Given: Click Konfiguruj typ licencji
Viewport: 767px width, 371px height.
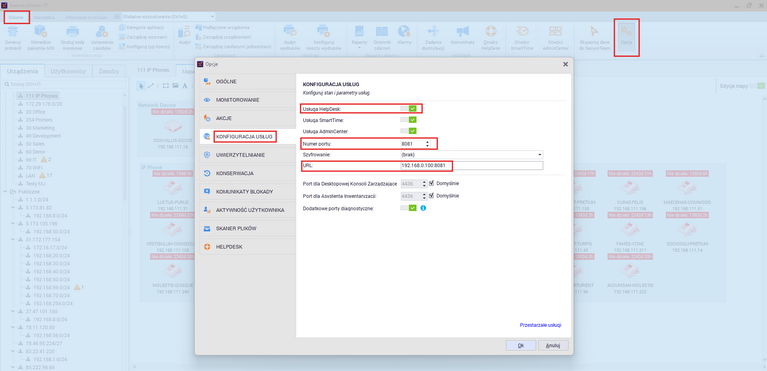Looking at the screenshot, I should click(145, 46).
